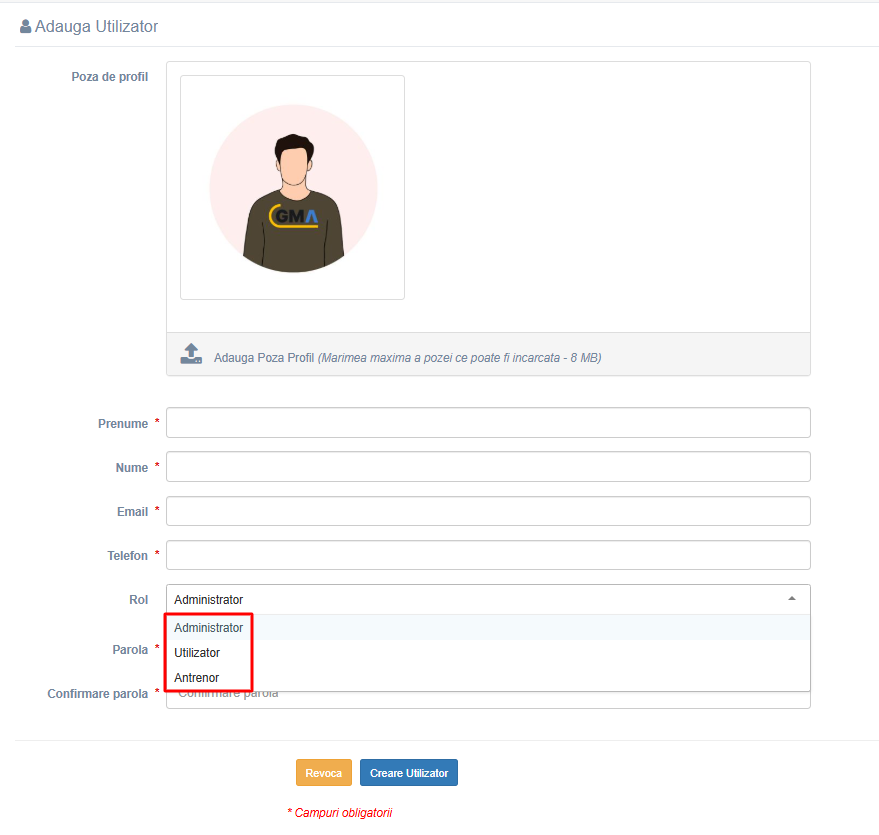Screen dimensions: 879x835
Task: Click the user icon next to Adauga Utilizator
Action: point(25,26)
